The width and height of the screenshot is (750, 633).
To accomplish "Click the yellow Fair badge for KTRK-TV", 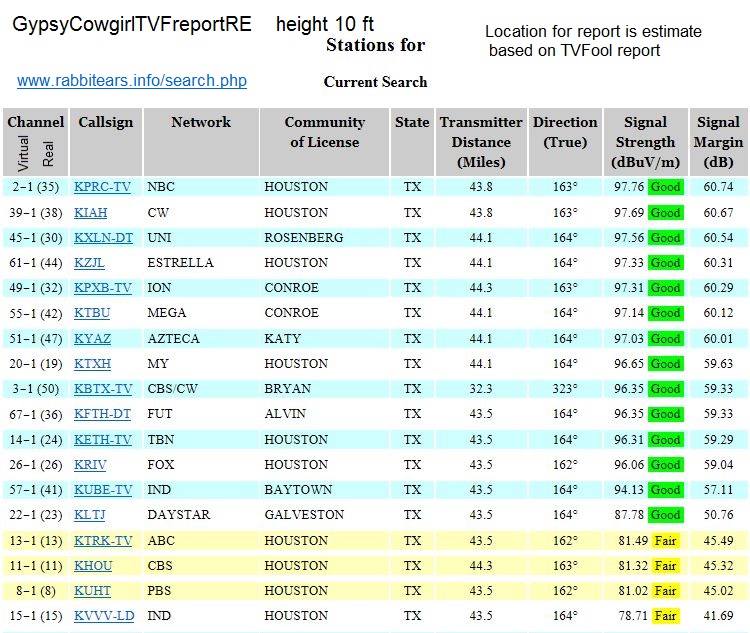I will tap(665, 541).
